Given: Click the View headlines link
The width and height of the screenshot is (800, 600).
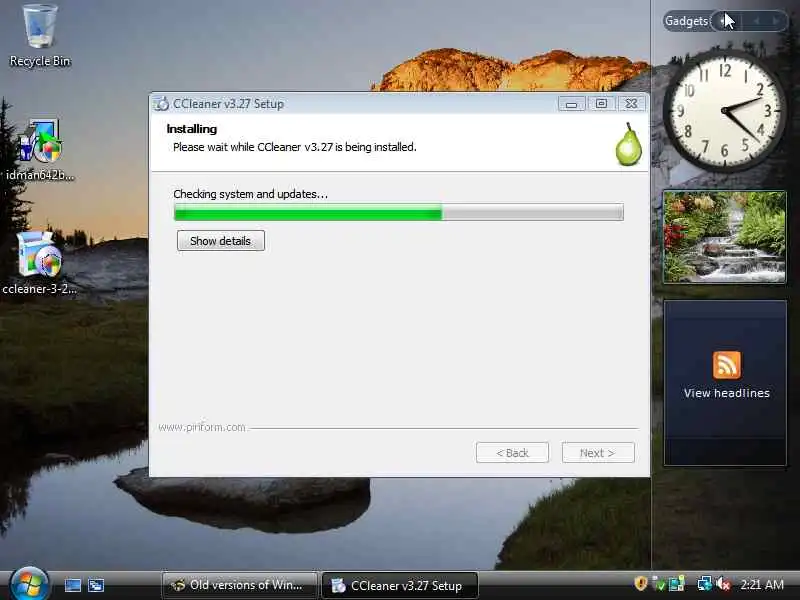Looking at the screenshot, I should 727,393.
